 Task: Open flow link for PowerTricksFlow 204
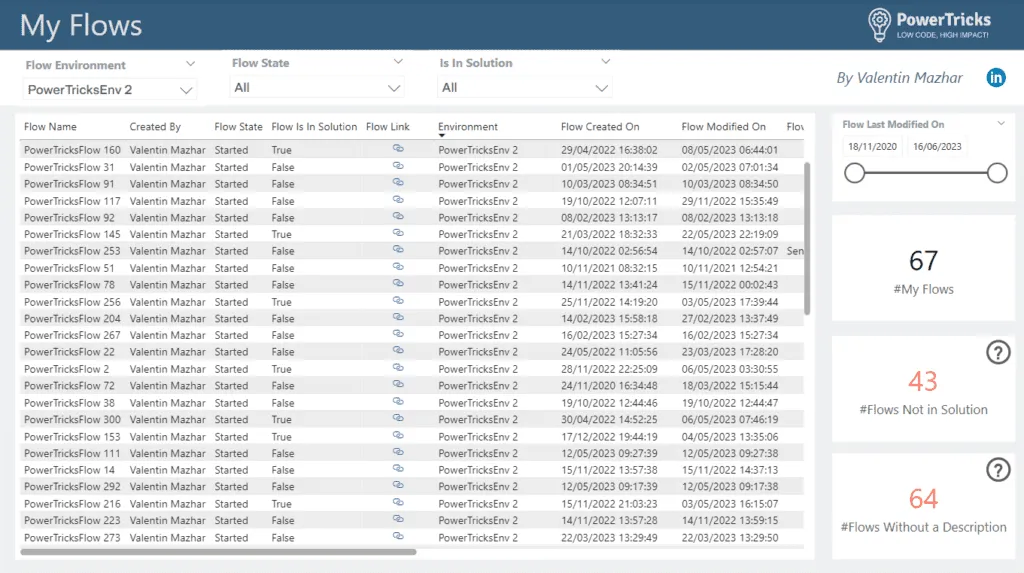point(398,318)
